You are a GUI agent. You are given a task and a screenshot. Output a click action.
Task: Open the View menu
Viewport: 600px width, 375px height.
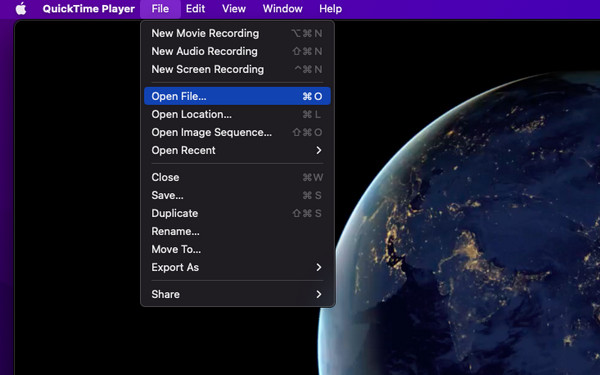[x=233, y=8]
